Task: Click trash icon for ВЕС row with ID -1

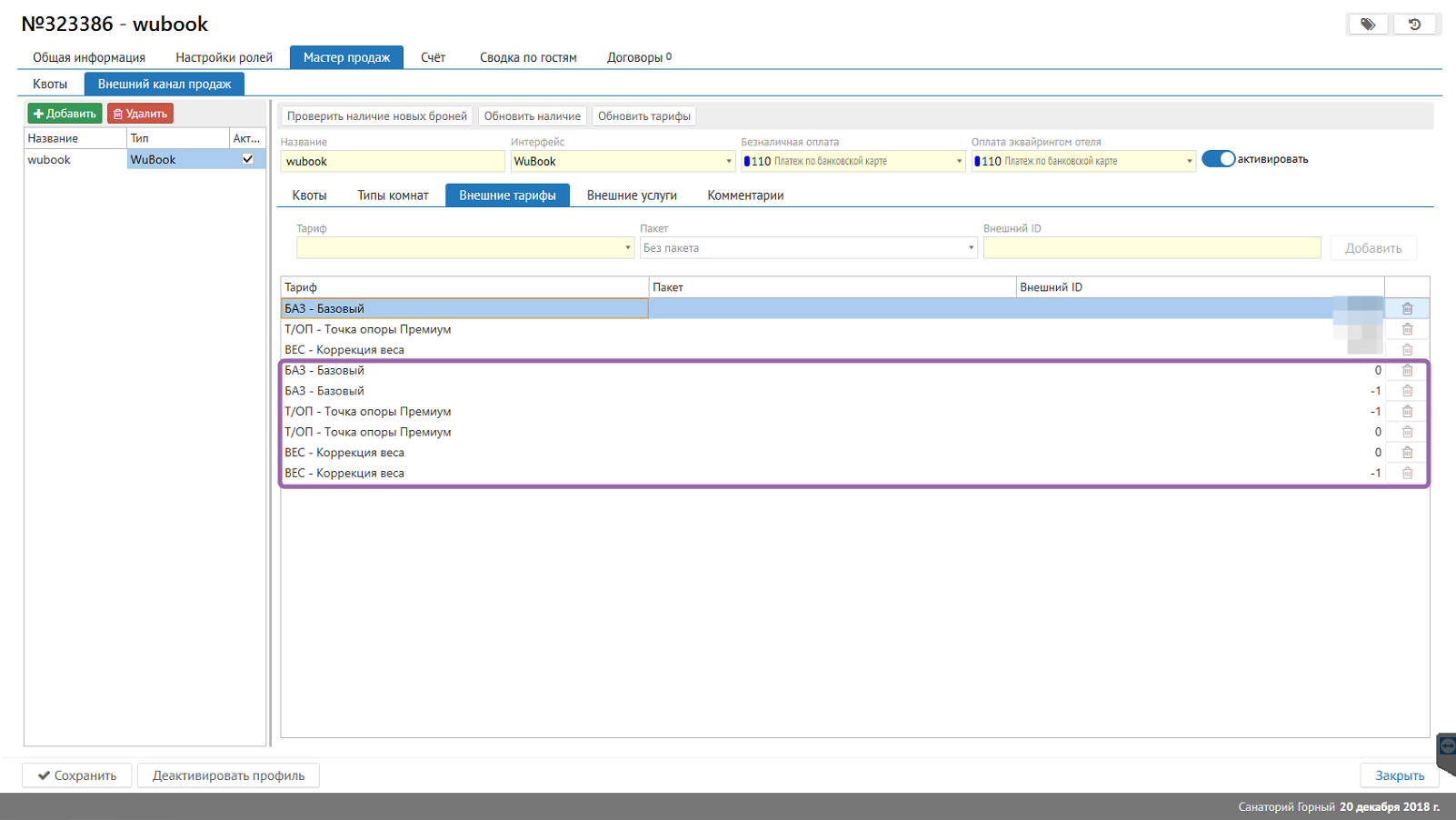Action: click(1407, 474)
